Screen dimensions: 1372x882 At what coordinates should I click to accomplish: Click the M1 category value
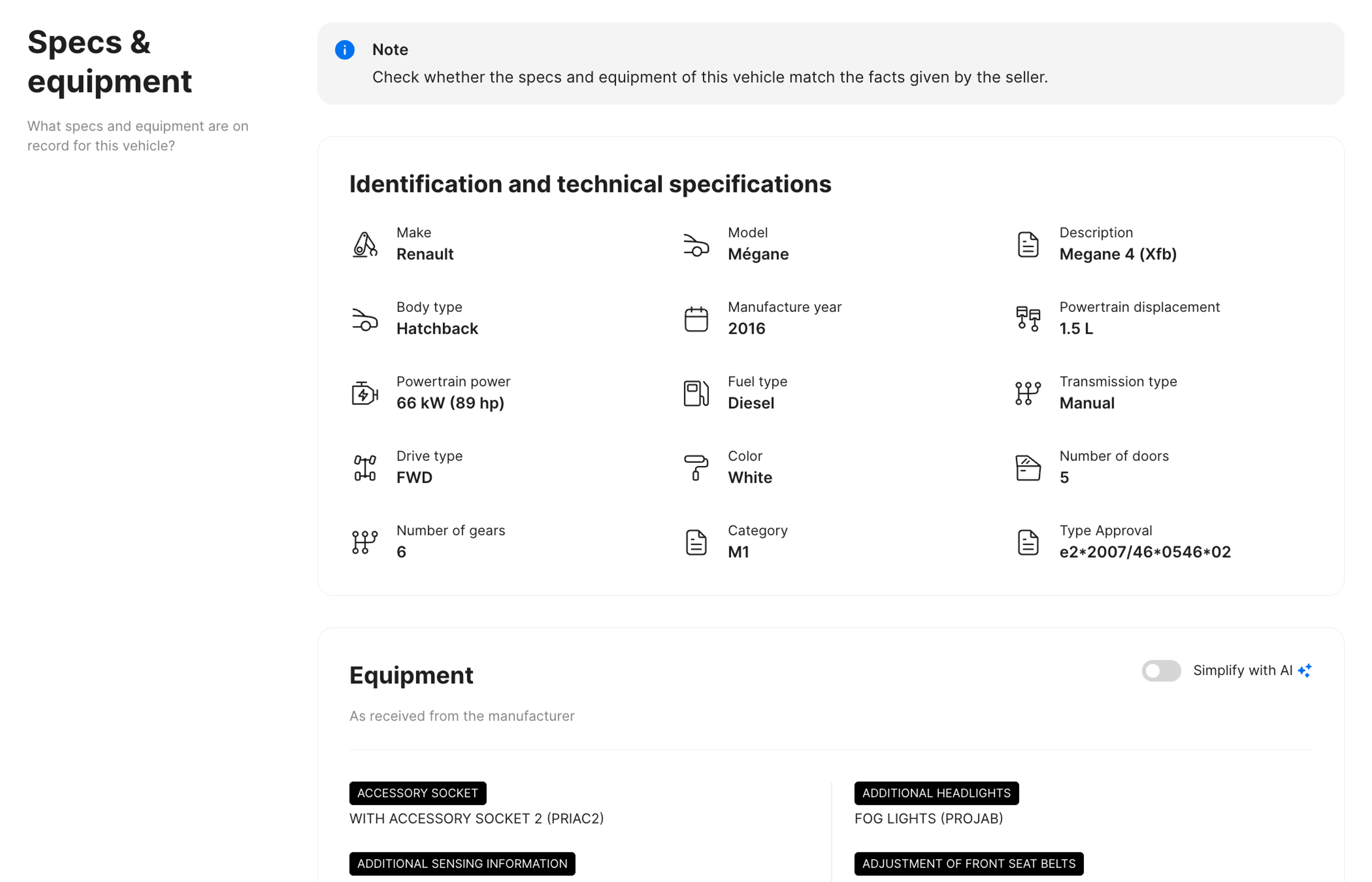[739, 552]
